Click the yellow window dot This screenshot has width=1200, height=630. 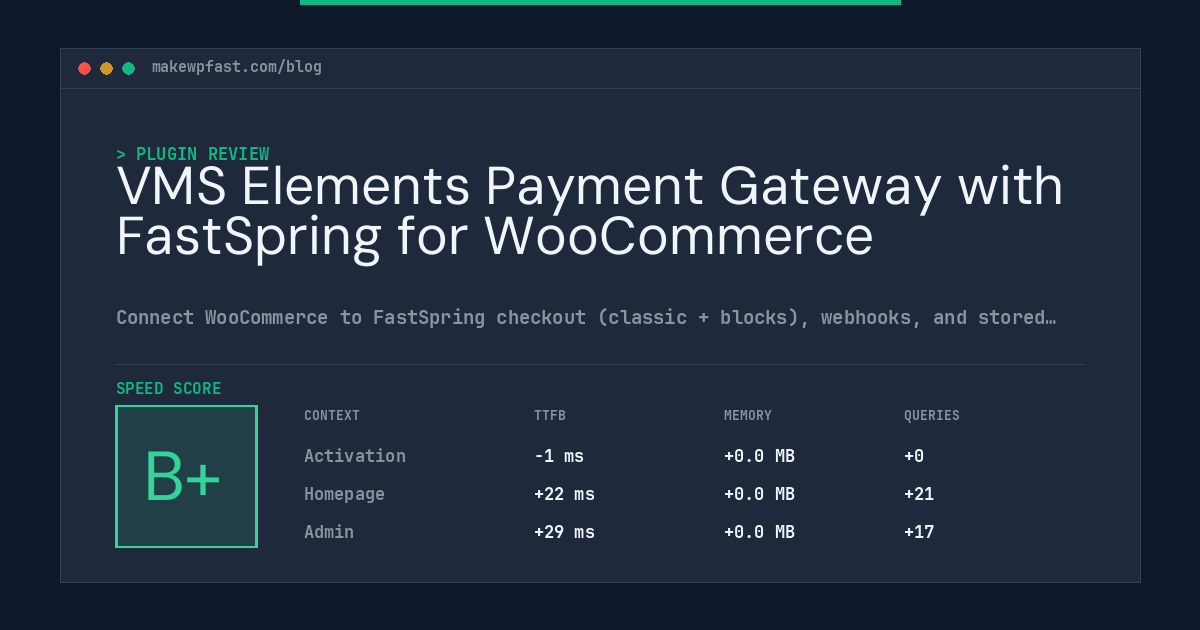click(x=106, y=68)
